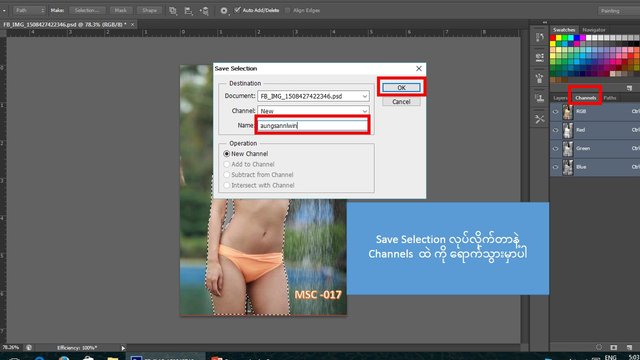Click Make Shape button
Image resolution: width=640 pixels, height=360 pixels.
[149, 10]
